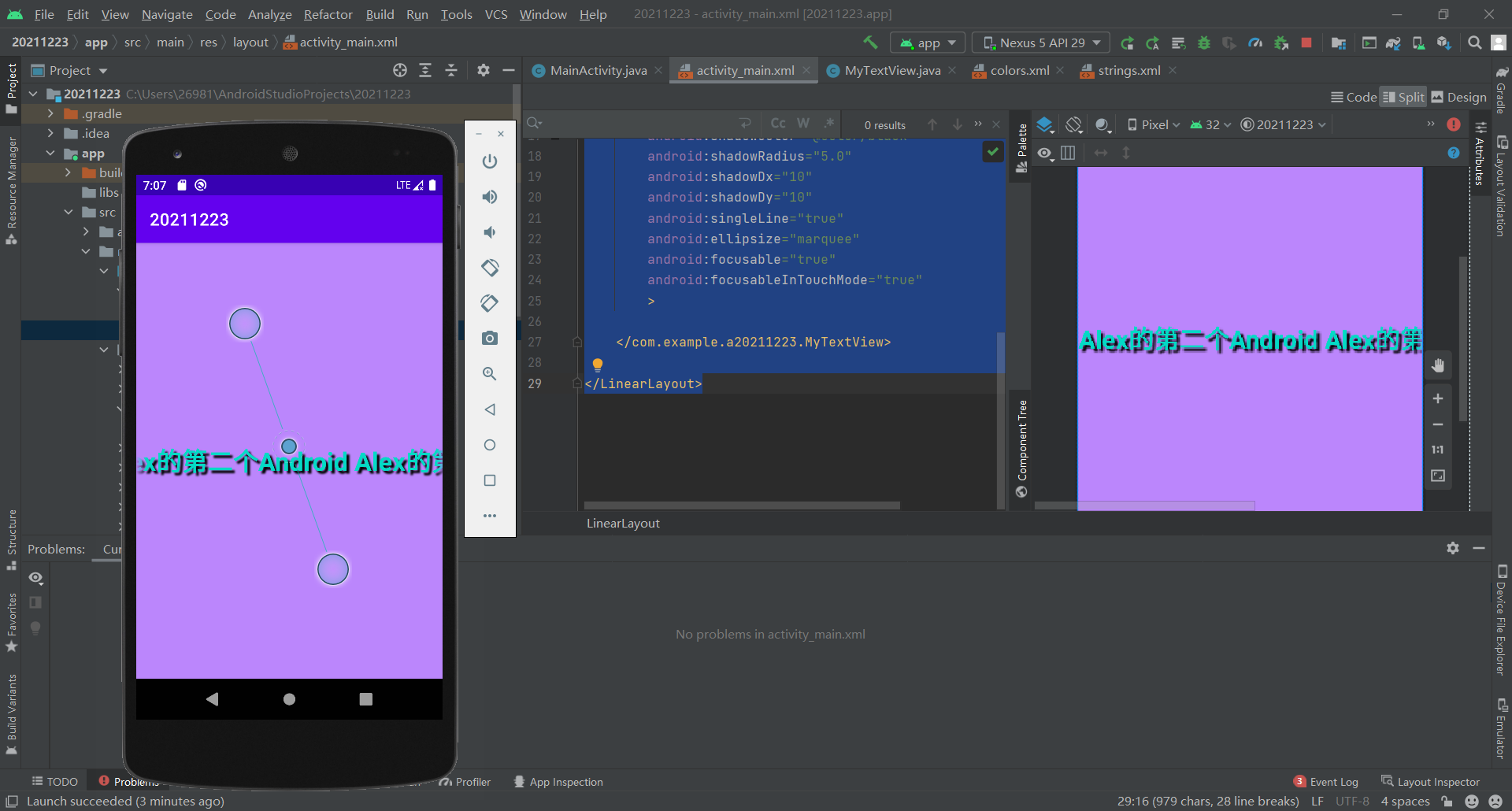Expand the .gradle folder in project tree

pyautogui.click(x=51, y=113)
